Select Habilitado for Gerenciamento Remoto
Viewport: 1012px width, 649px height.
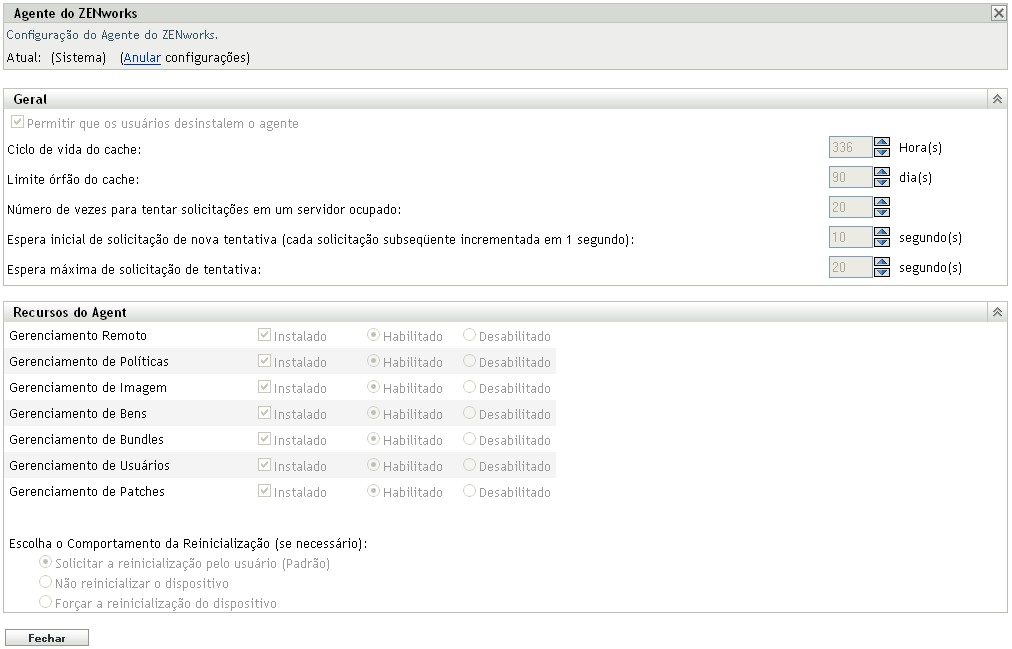[x=373, y=335]
